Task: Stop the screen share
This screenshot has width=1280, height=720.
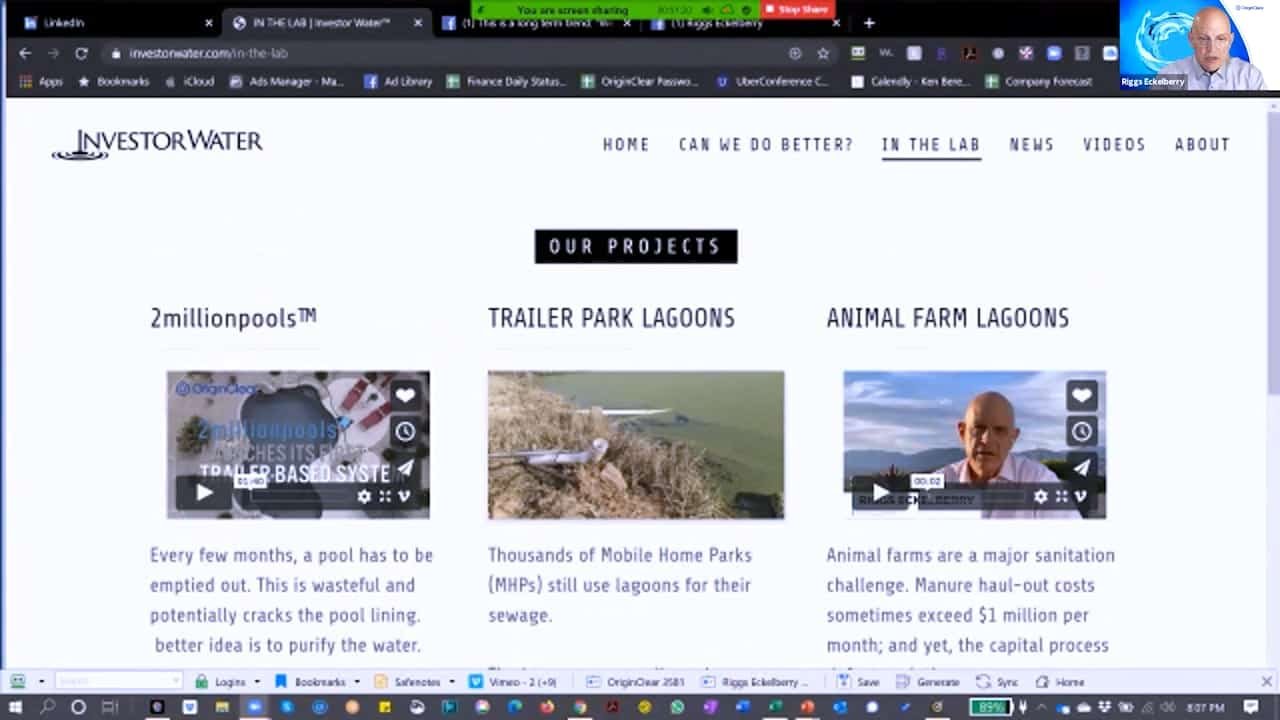Action: 797,9
